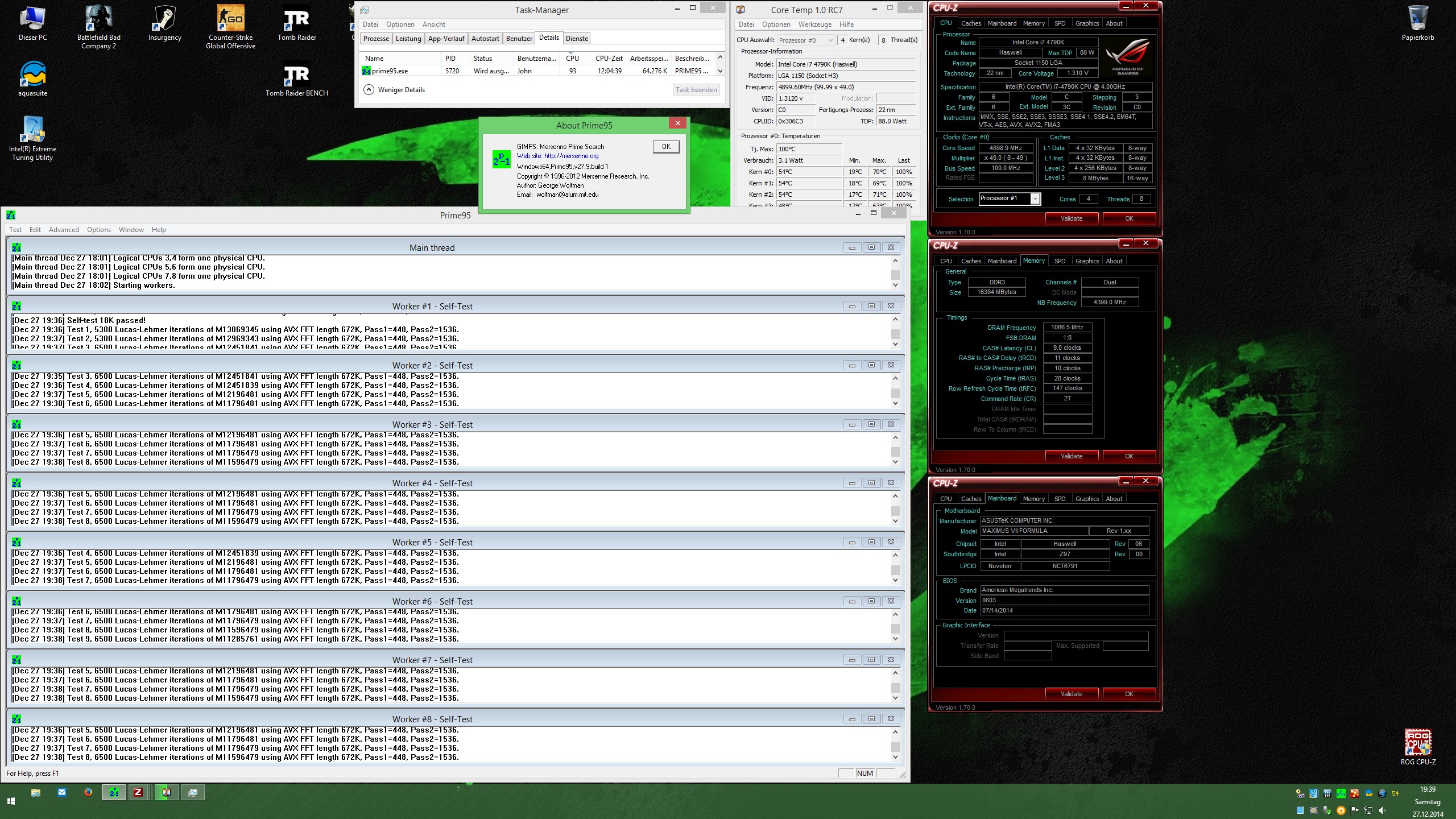The image size is (1456, 819).
Task: Click OK in Memory CPU-Z window
Action: point(1129,456)
